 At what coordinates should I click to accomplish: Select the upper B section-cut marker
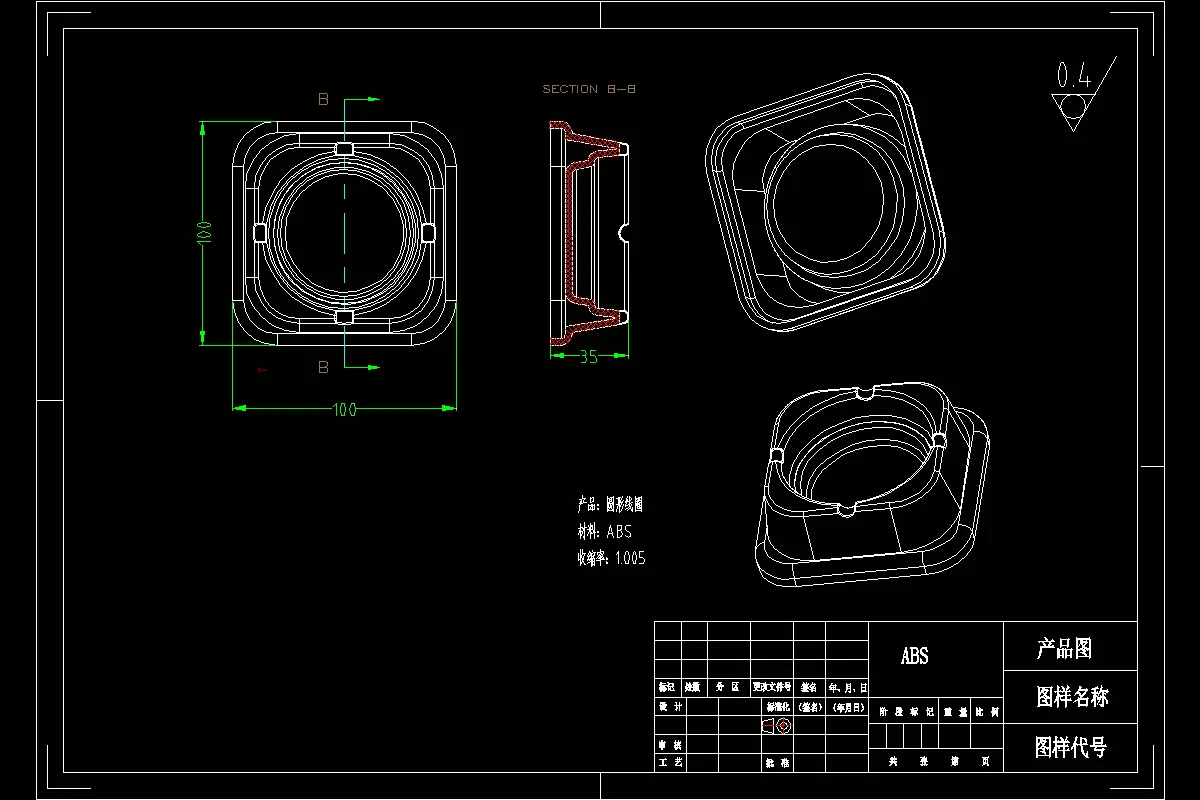pos(323,99)
